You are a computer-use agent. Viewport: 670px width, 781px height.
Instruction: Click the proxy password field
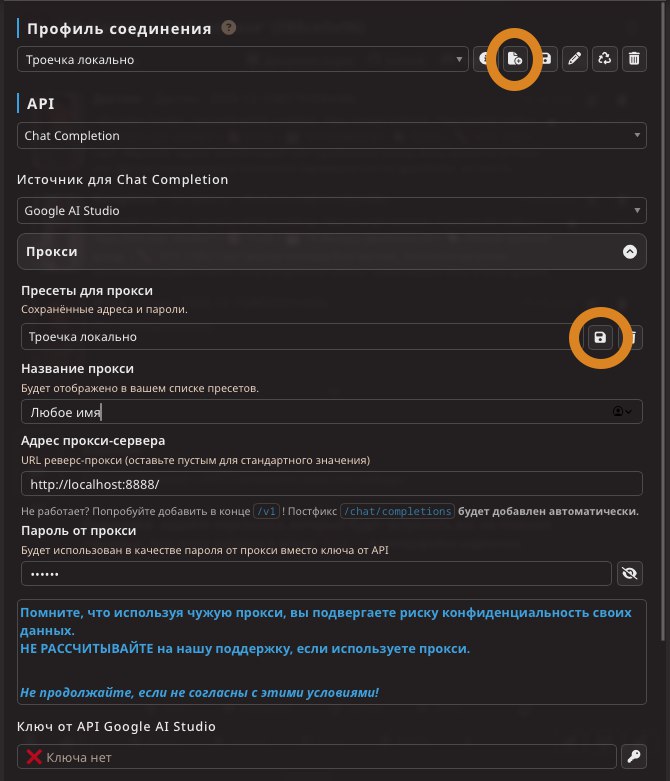[316, 573]
